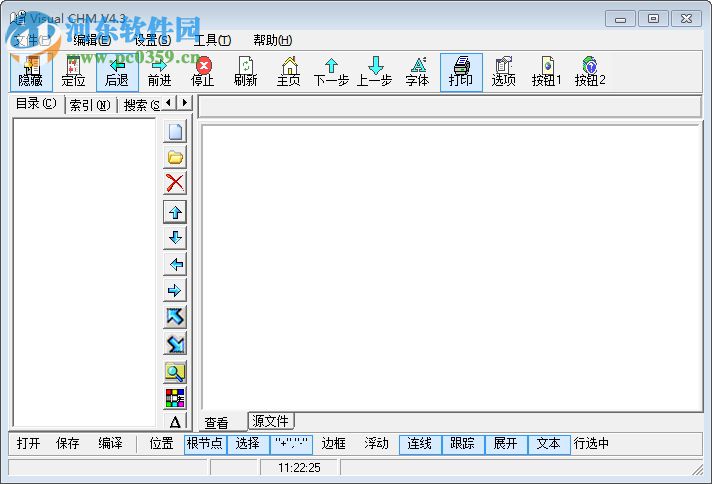Toggle the 边框 (Border) option
The width and height of the screenshot is (712, 484).
pos(334,444)
